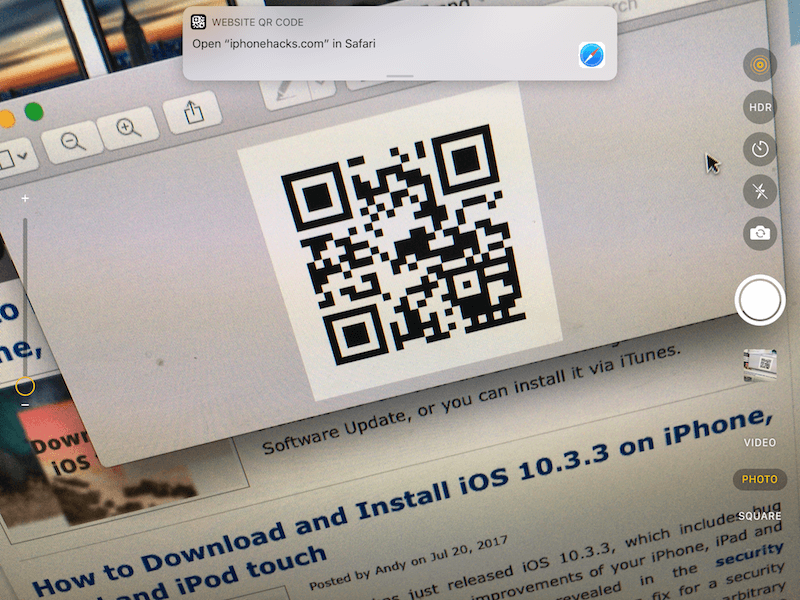Tap the minus at zoom slider bottom
Image resolution: width=800 pixels, height=600 pixels.
click(x=25, y=405)
